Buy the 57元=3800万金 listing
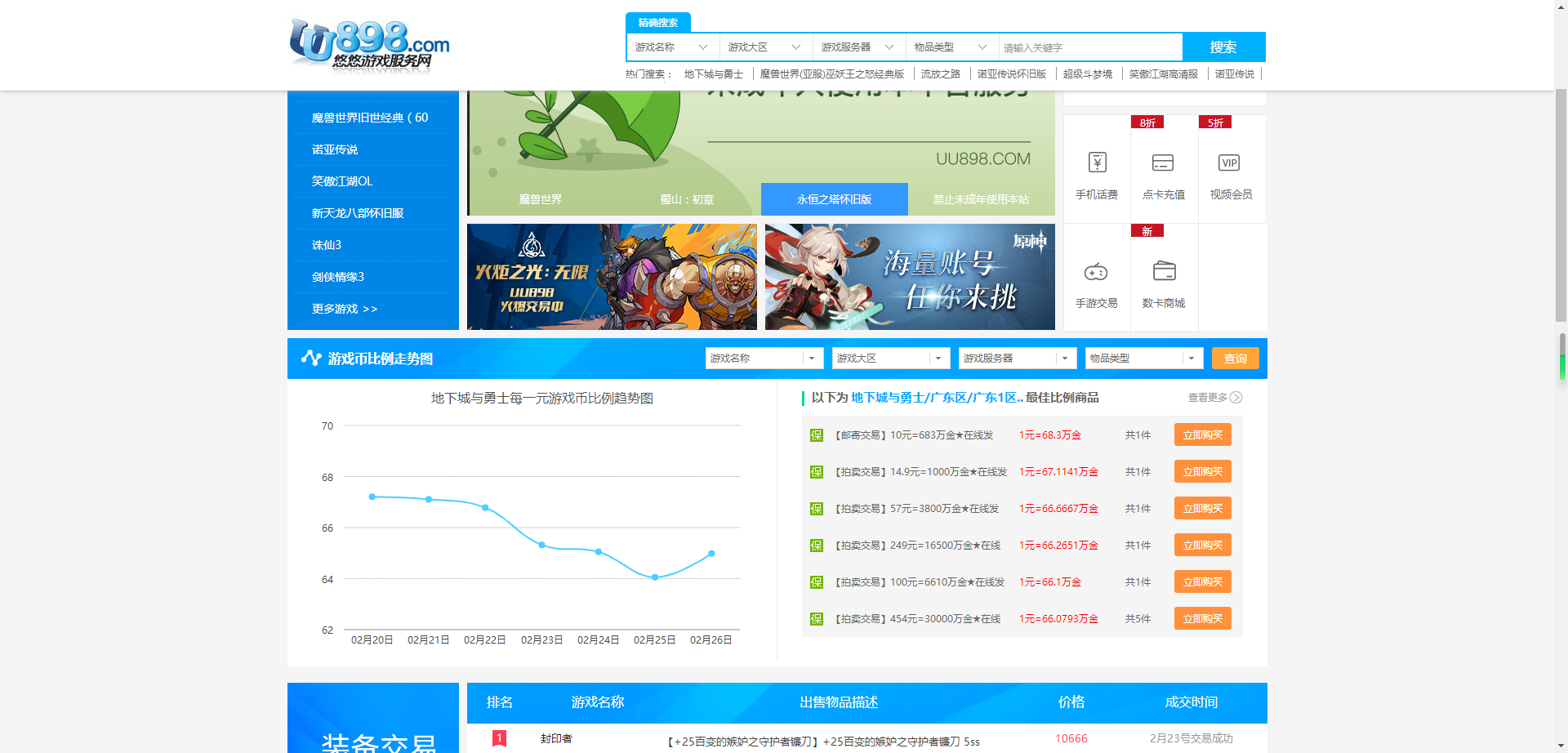 coord(1202,509)
